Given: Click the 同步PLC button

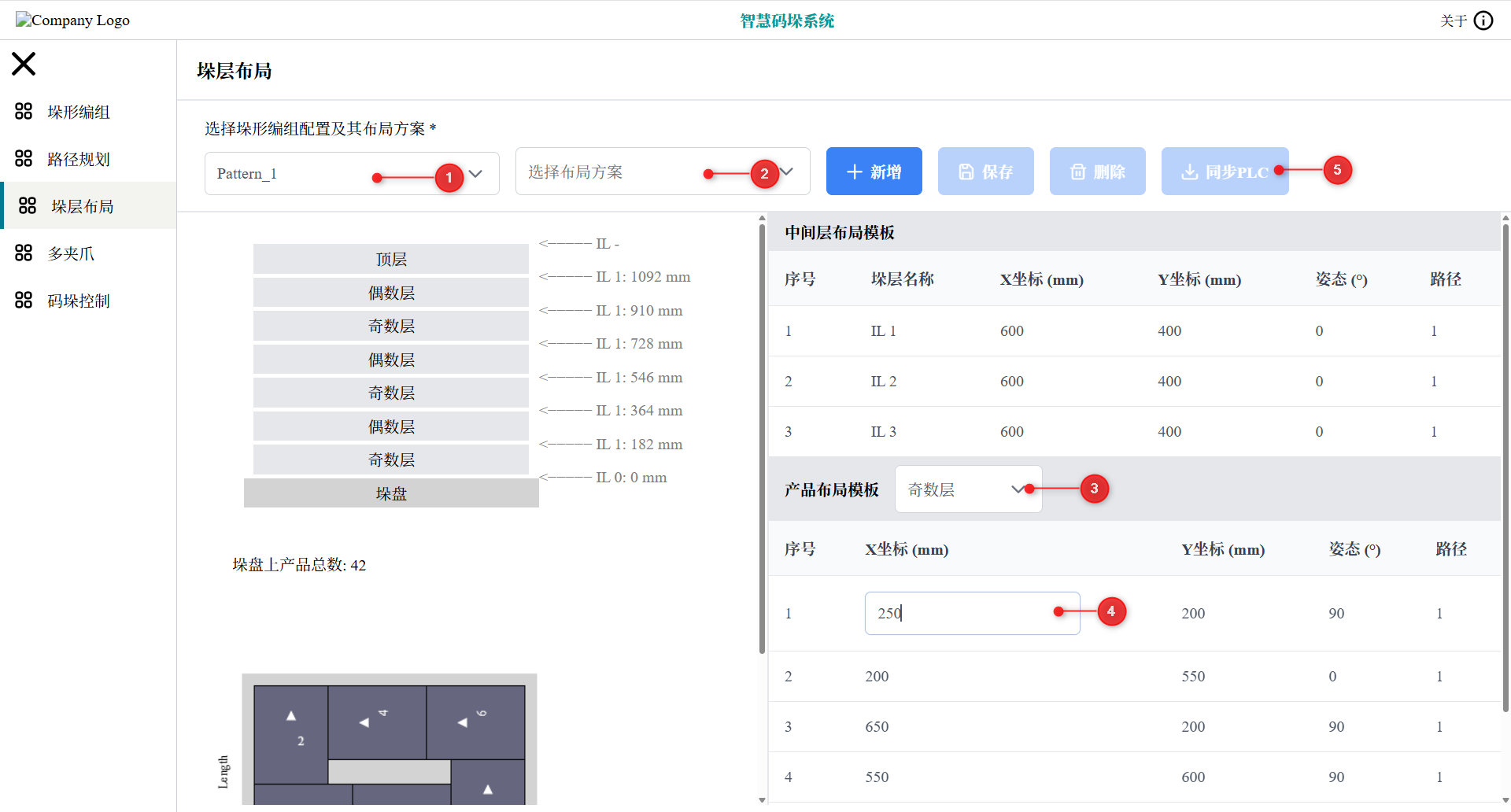Looking at the screenshot, I should [1225, 171].
